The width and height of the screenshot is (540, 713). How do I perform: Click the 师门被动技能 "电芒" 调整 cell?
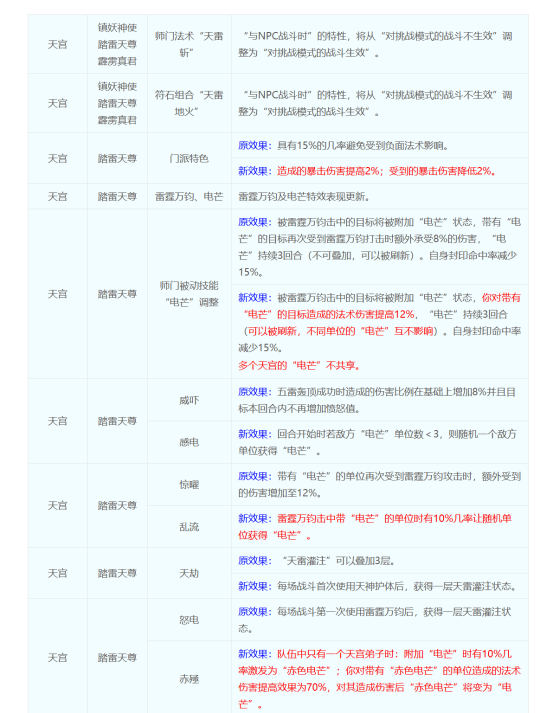click(x=189, y=294)
